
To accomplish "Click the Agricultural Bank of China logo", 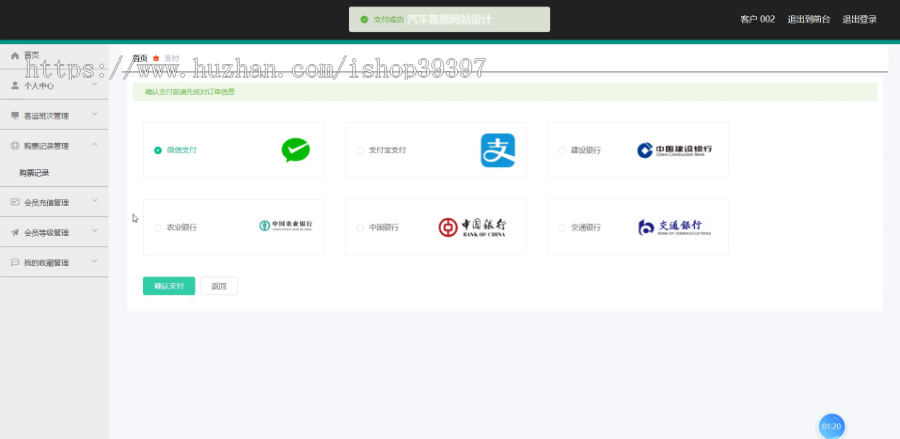I will 285,226.
